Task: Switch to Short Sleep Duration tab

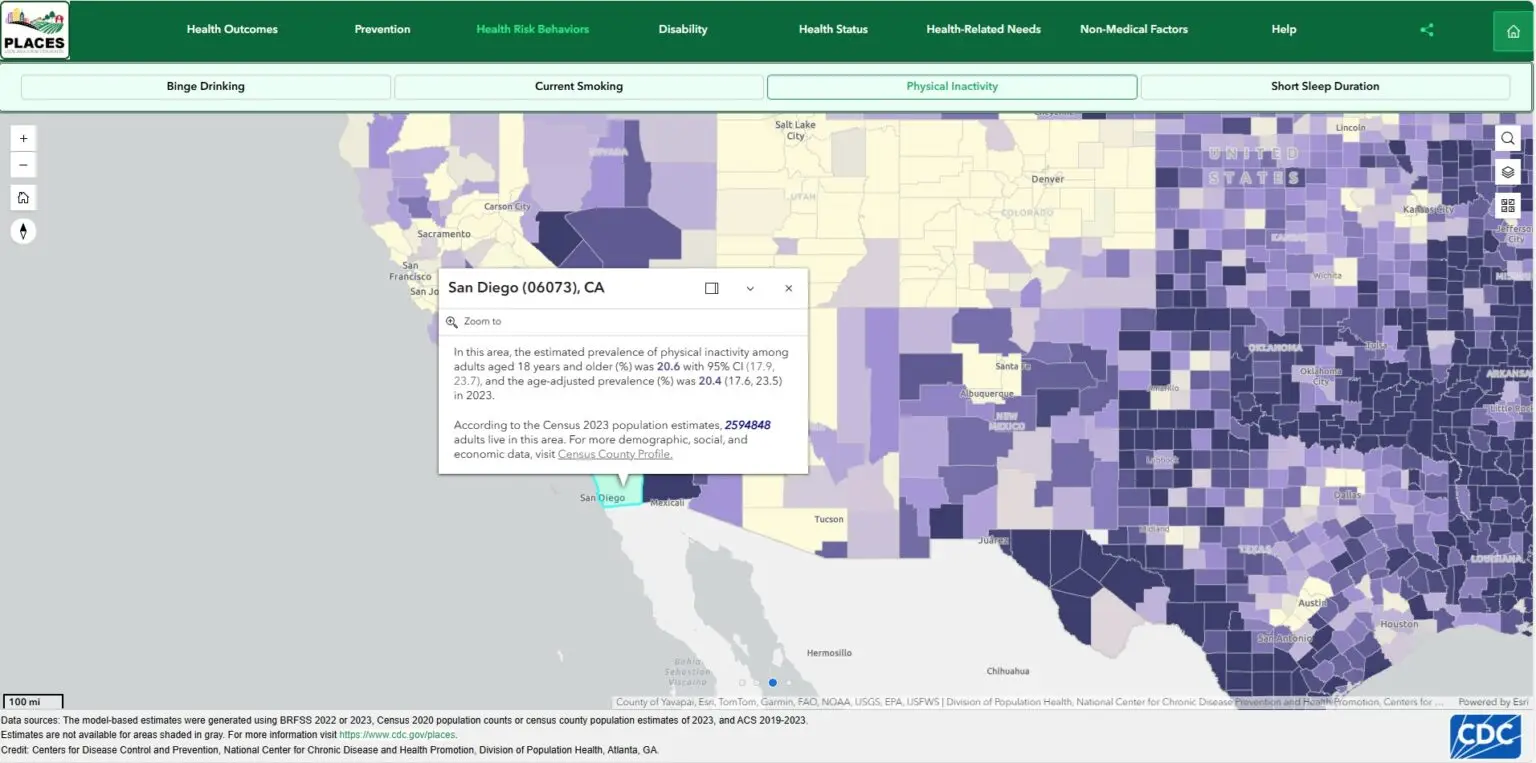Action: (x=1324, y=87)
